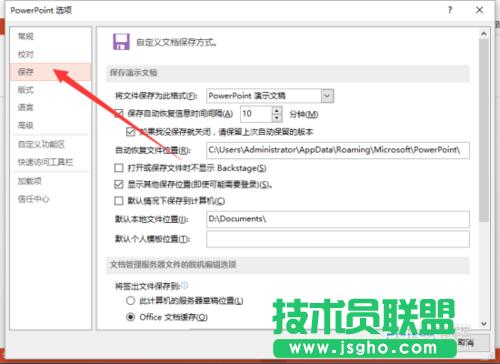Toggle 显示其他保存位置 checkbox

(119, 184)
